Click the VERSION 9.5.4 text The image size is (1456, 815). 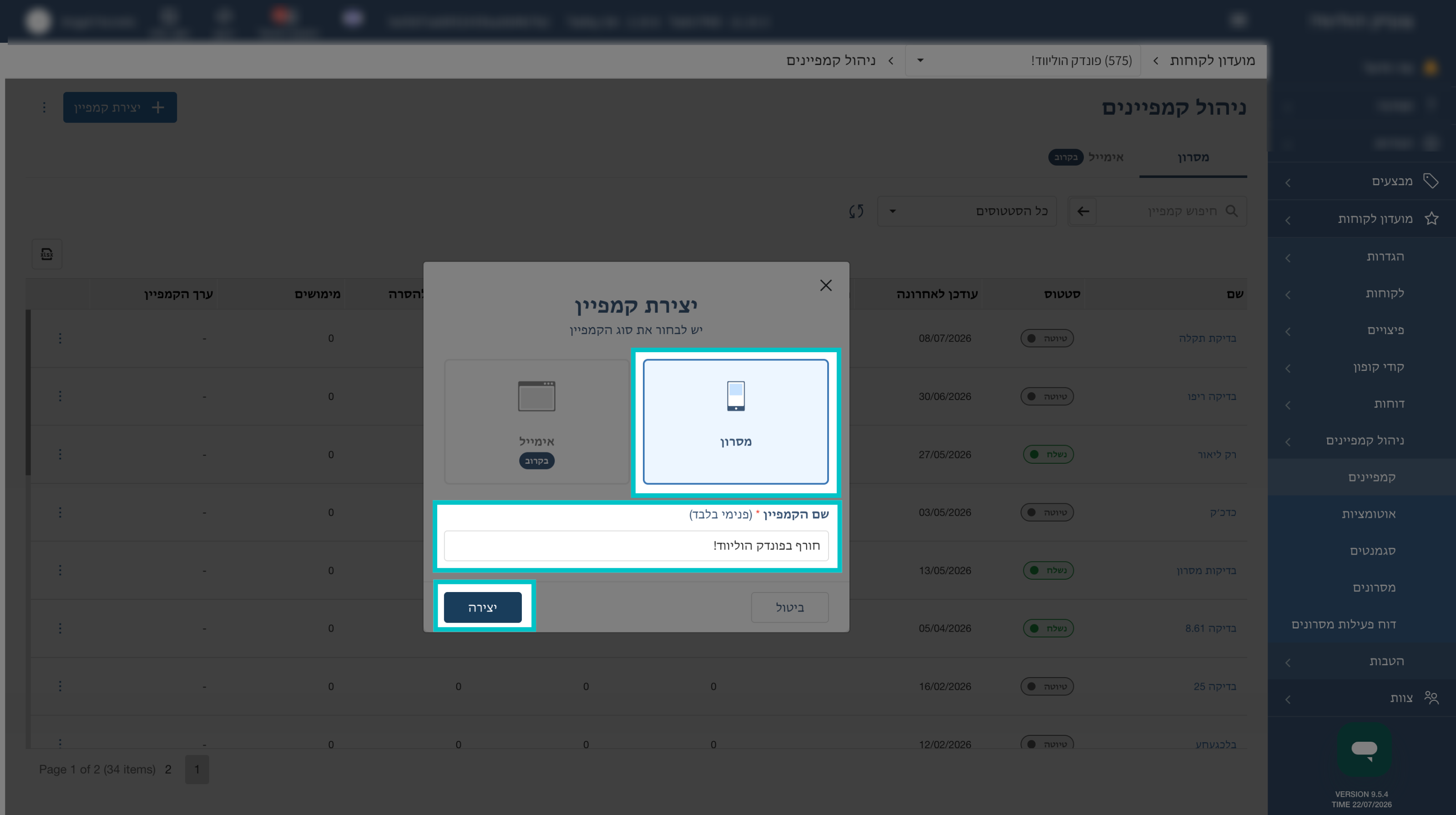pos(1362,794)
